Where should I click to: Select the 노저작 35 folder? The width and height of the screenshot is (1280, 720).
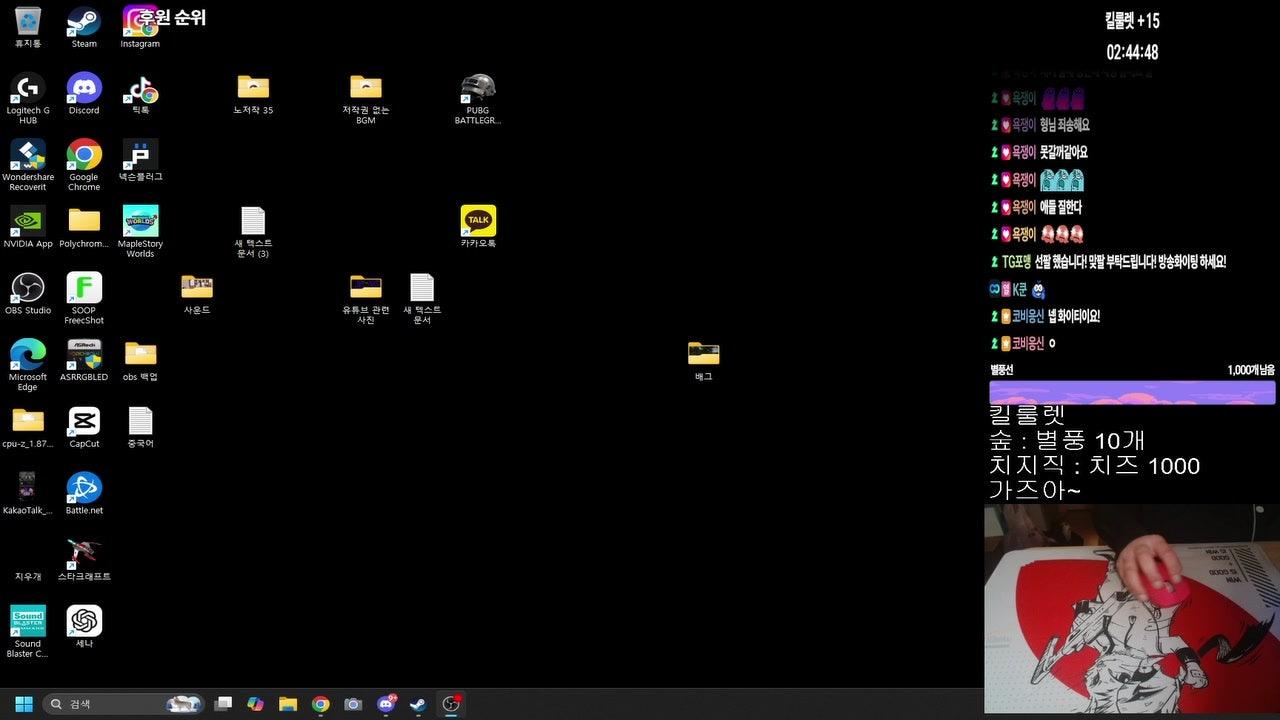point(253,94)
